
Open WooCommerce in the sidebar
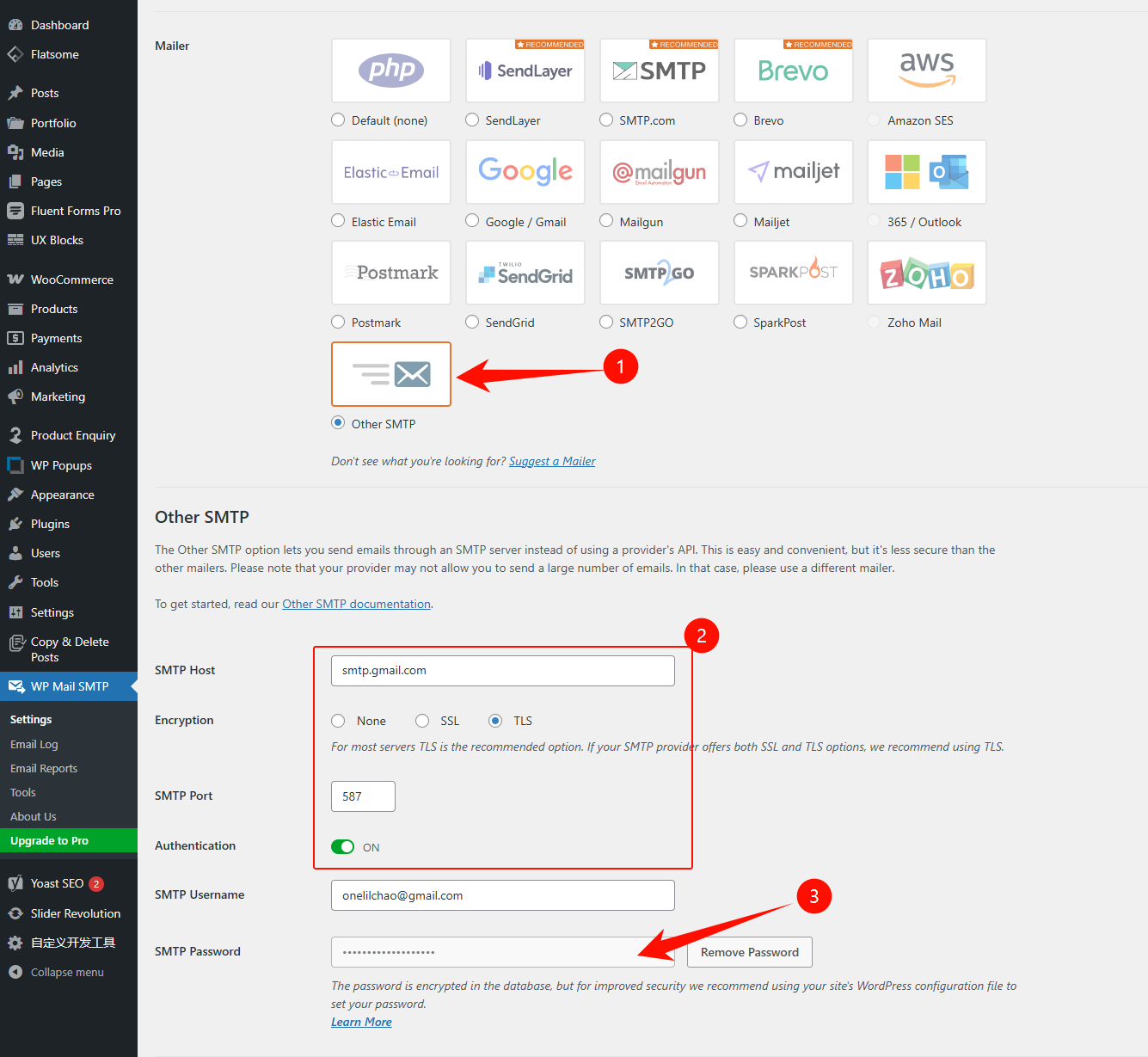[71, 280]
